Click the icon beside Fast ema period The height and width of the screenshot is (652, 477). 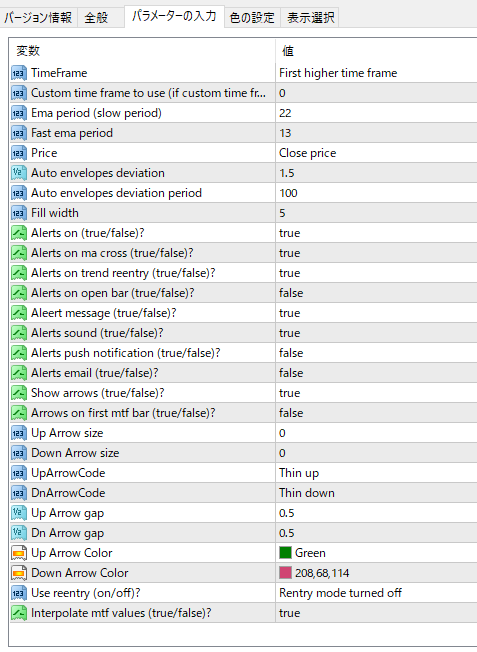(x=19, y=133)
